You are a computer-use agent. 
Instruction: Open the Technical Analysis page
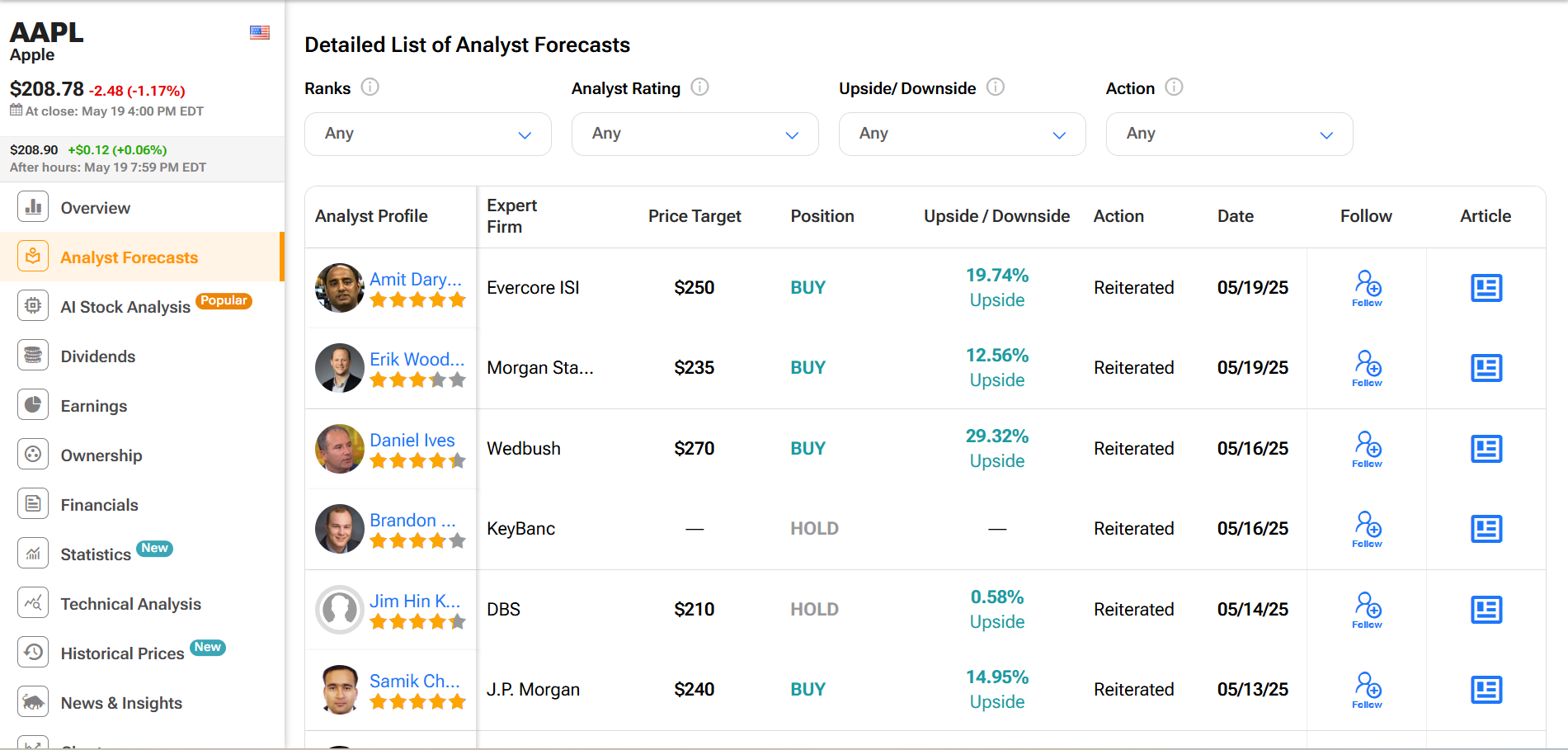click(x=131, y=604)
